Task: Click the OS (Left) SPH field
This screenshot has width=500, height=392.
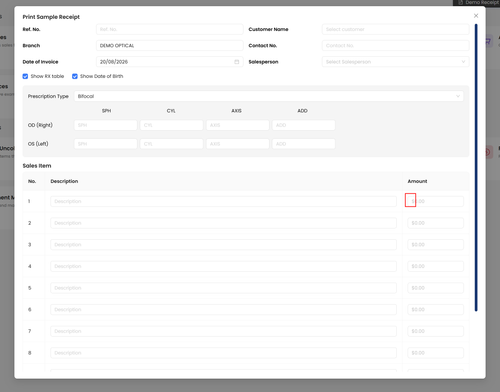Action: 106,144
